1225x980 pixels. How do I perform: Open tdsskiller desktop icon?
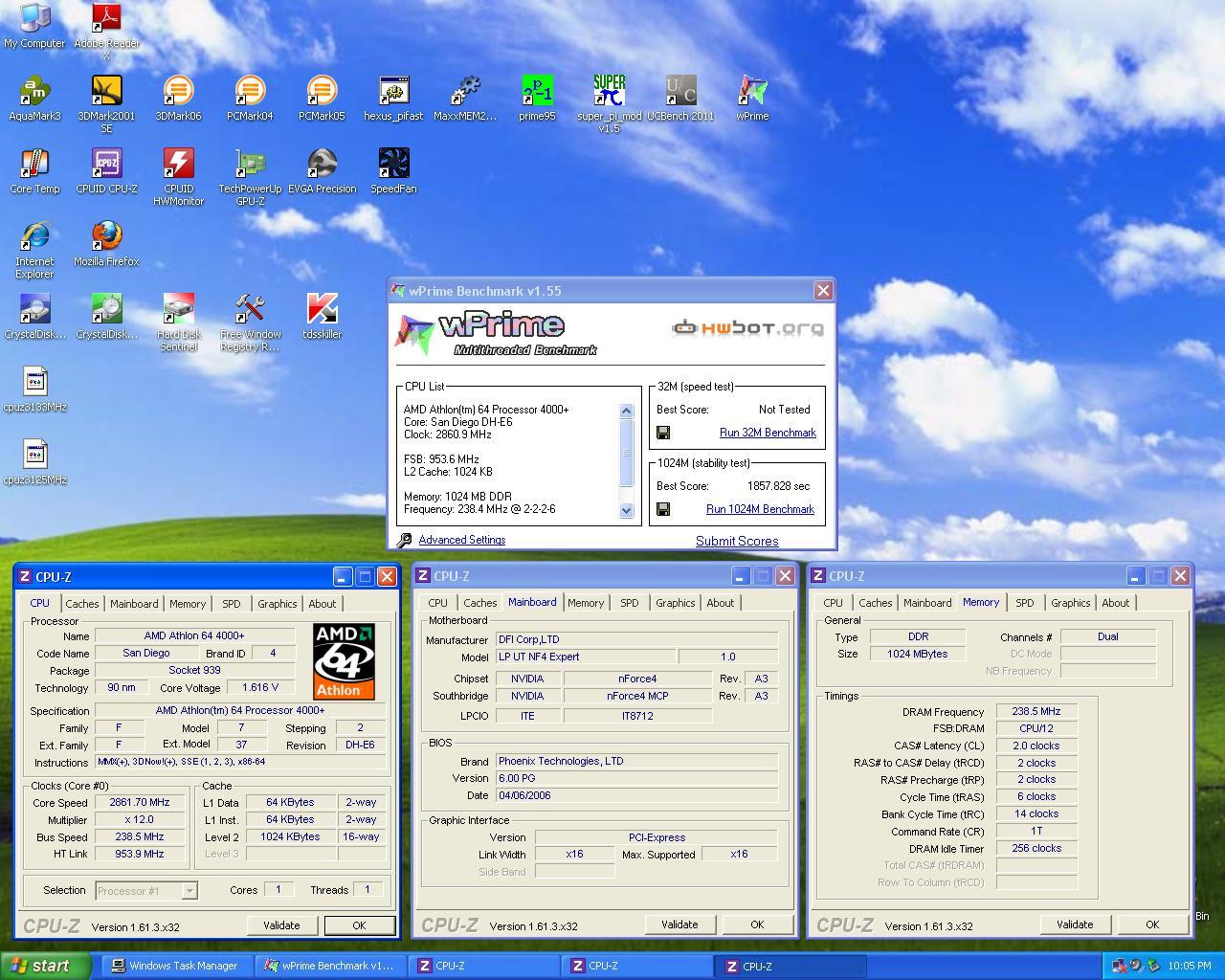[322, 315]
